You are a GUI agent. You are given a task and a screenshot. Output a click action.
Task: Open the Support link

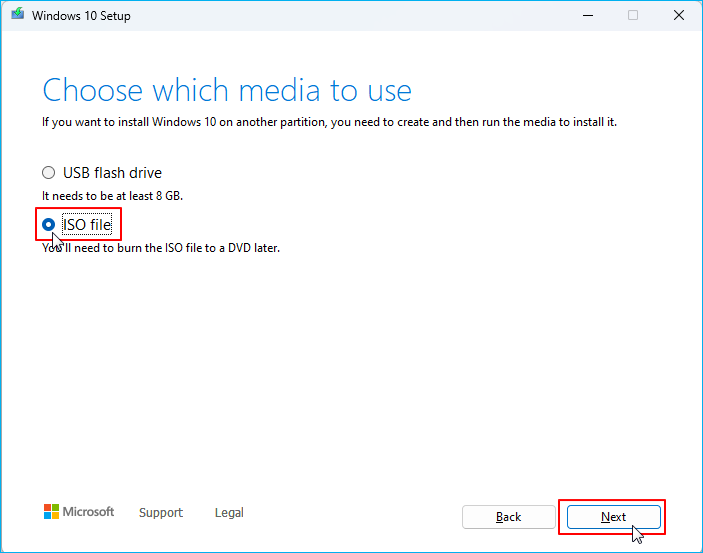coord(161,513)
